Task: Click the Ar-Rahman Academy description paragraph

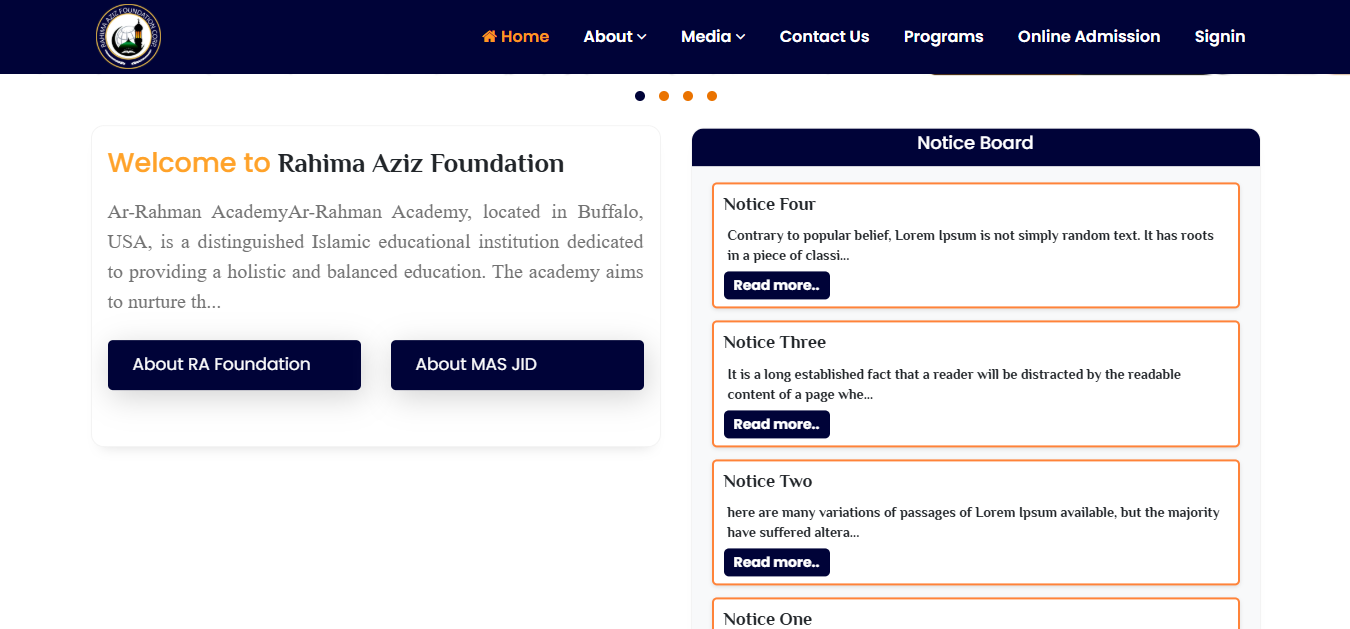Action: pyautogui.click(x=376, y=257)
